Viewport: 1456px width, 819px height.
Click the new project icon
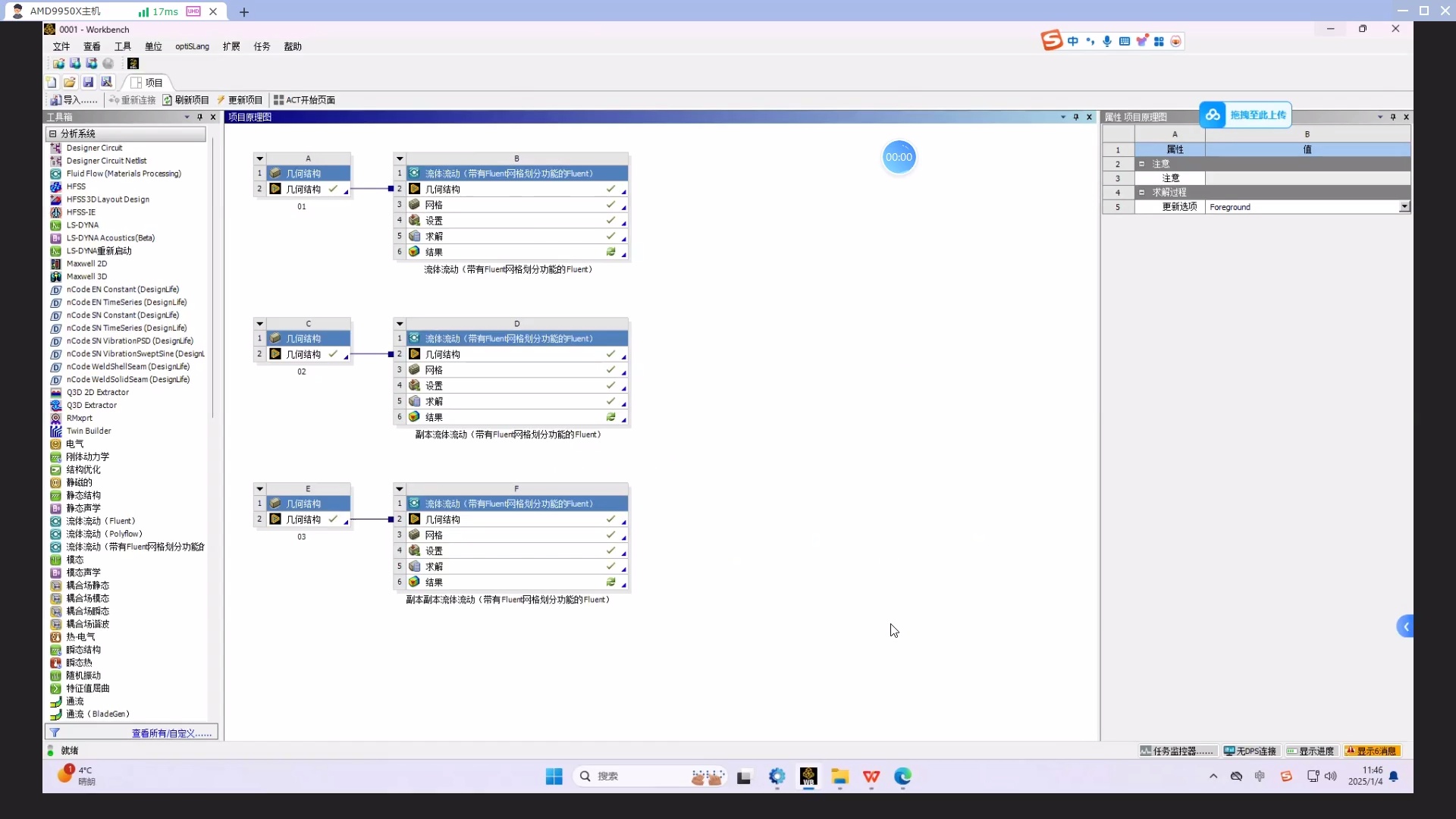point(51,82)
